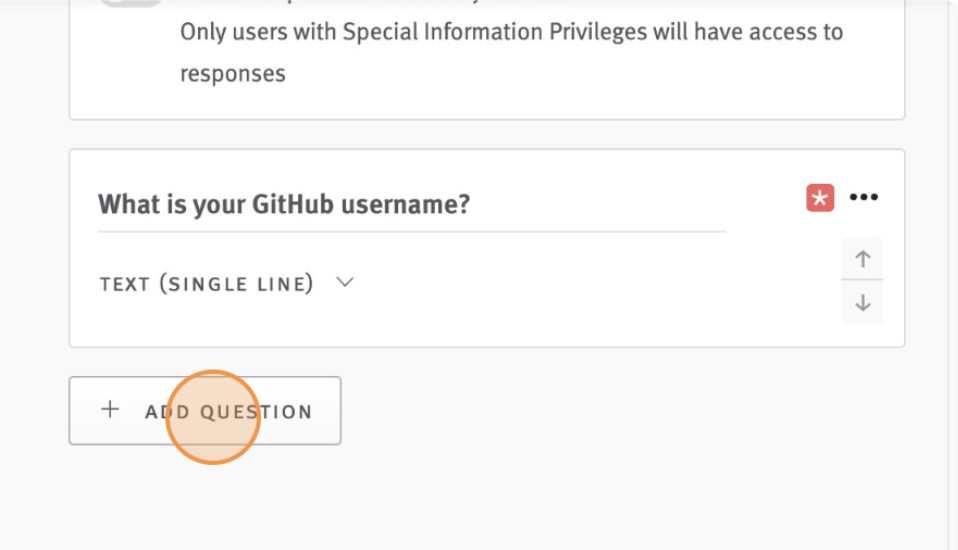Click the underline beneath the question title
The width and height of the screenshot is (958, 550).
pos(412,232)
